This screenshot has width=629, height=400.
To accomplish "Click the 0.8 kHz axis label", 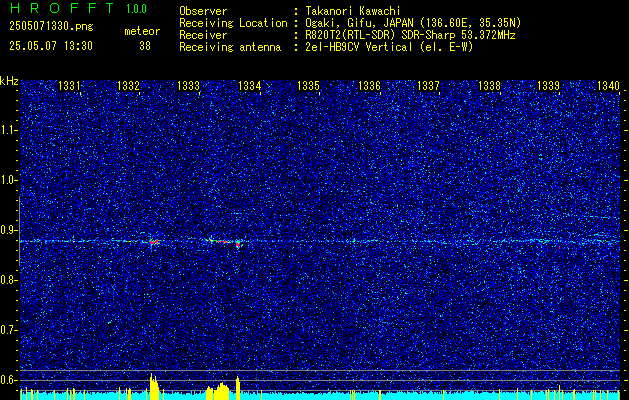I will pyautogui.click(x=9, y=280).
